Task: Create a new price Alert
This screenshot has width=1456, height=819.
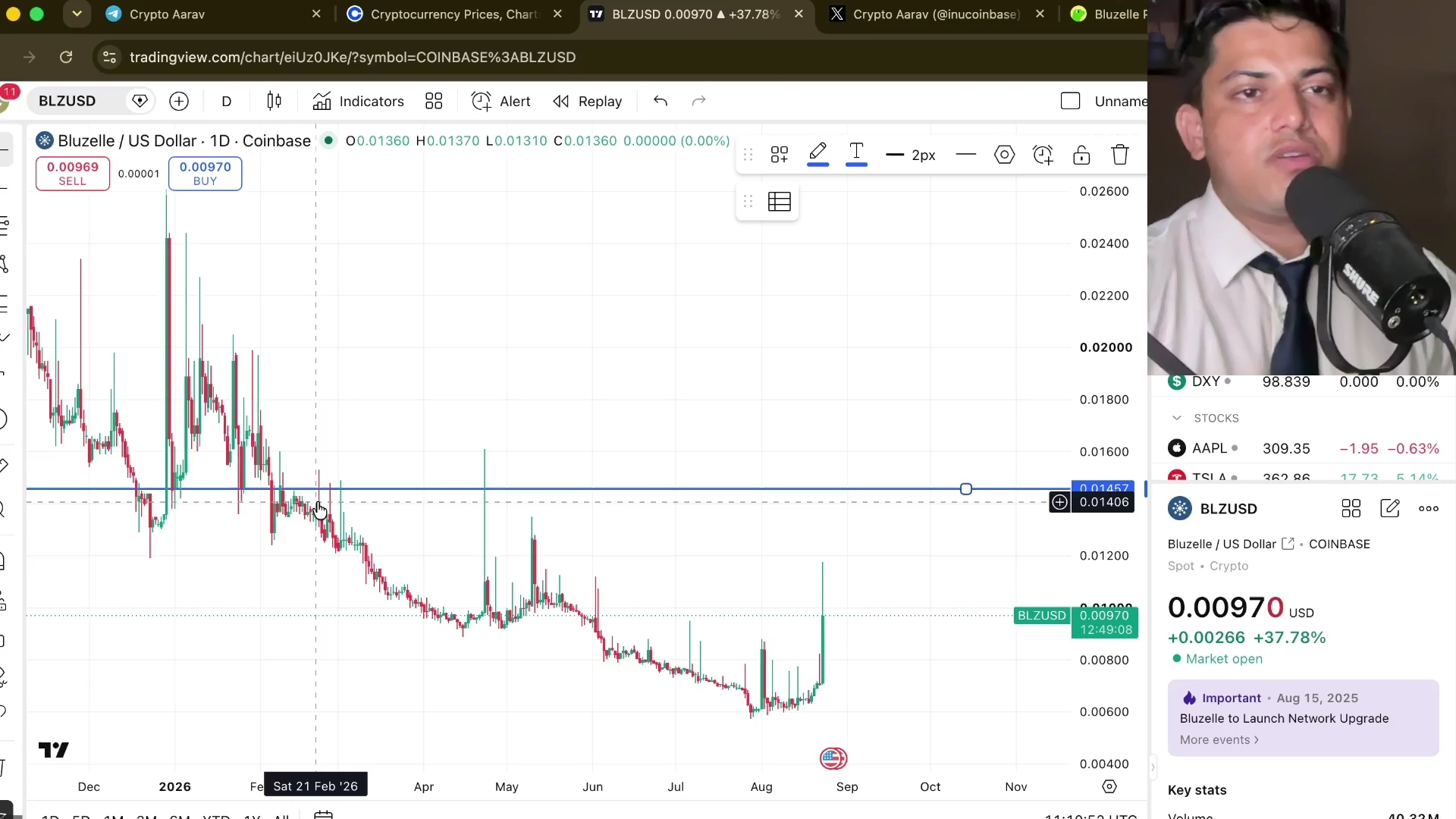Action: pyautogui.click(x=500, y=102)
